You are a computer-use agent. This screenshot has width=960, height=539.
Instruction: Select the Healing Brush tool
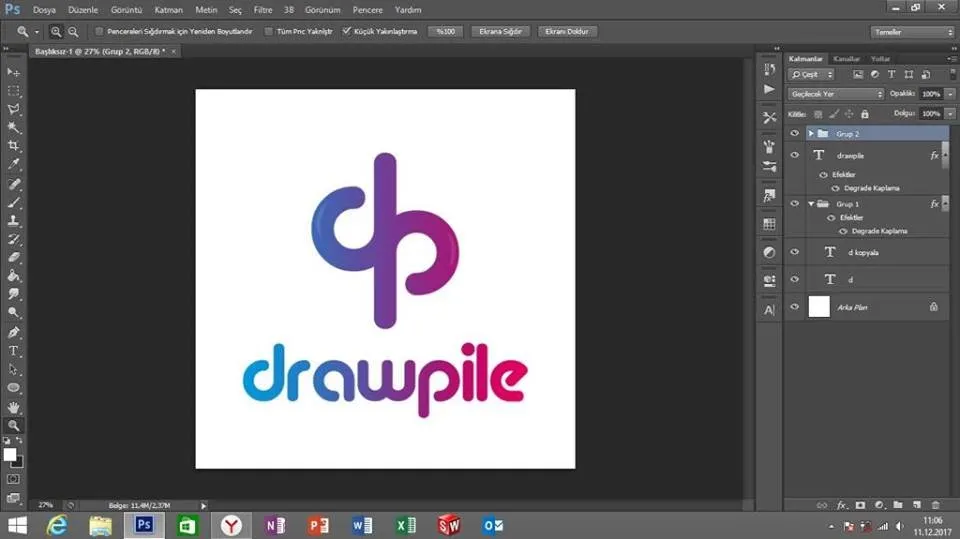13,184
